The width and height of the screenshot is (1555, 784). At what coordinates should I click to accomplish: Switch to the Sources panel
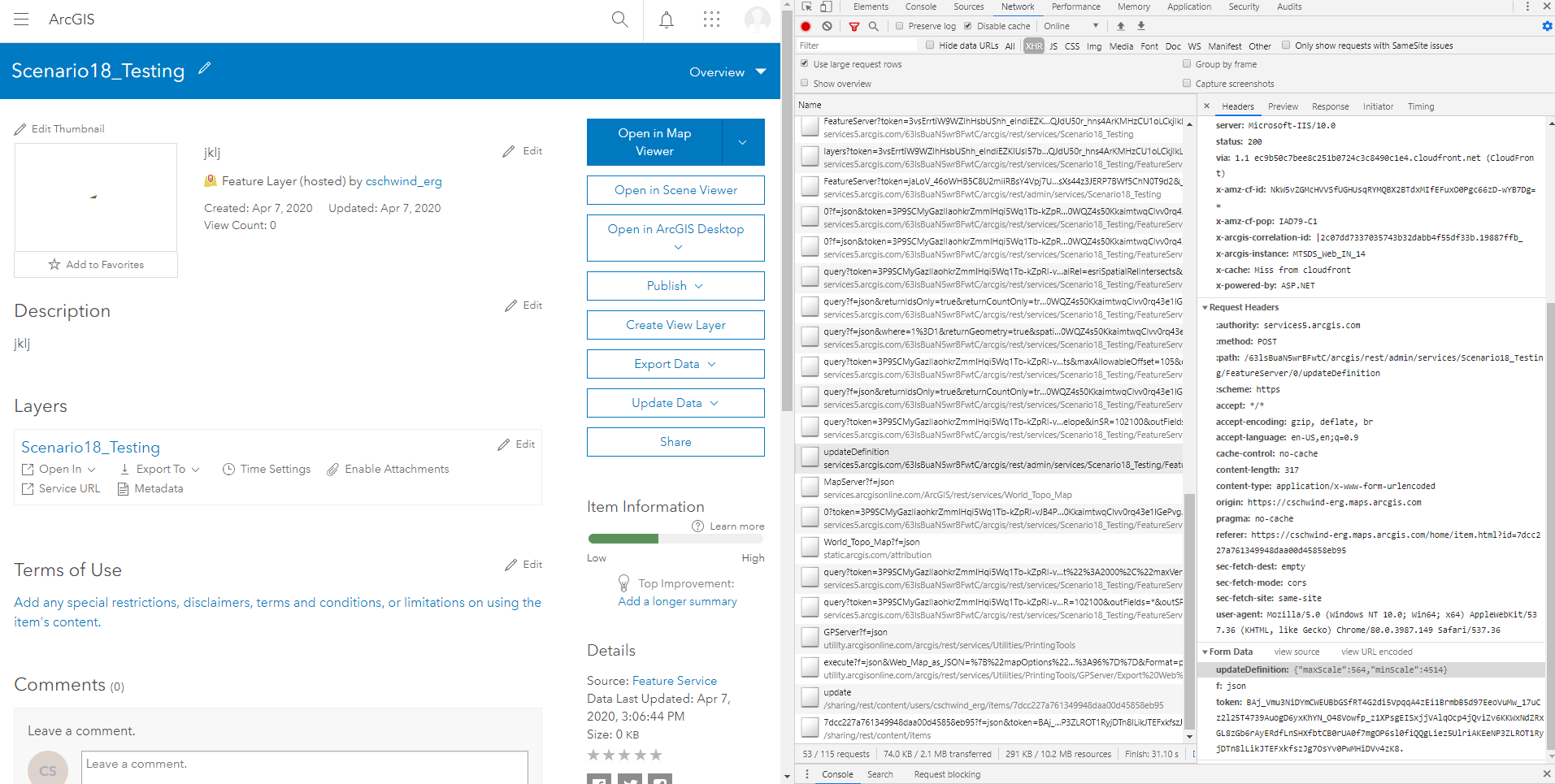click(x=968, y=6)
